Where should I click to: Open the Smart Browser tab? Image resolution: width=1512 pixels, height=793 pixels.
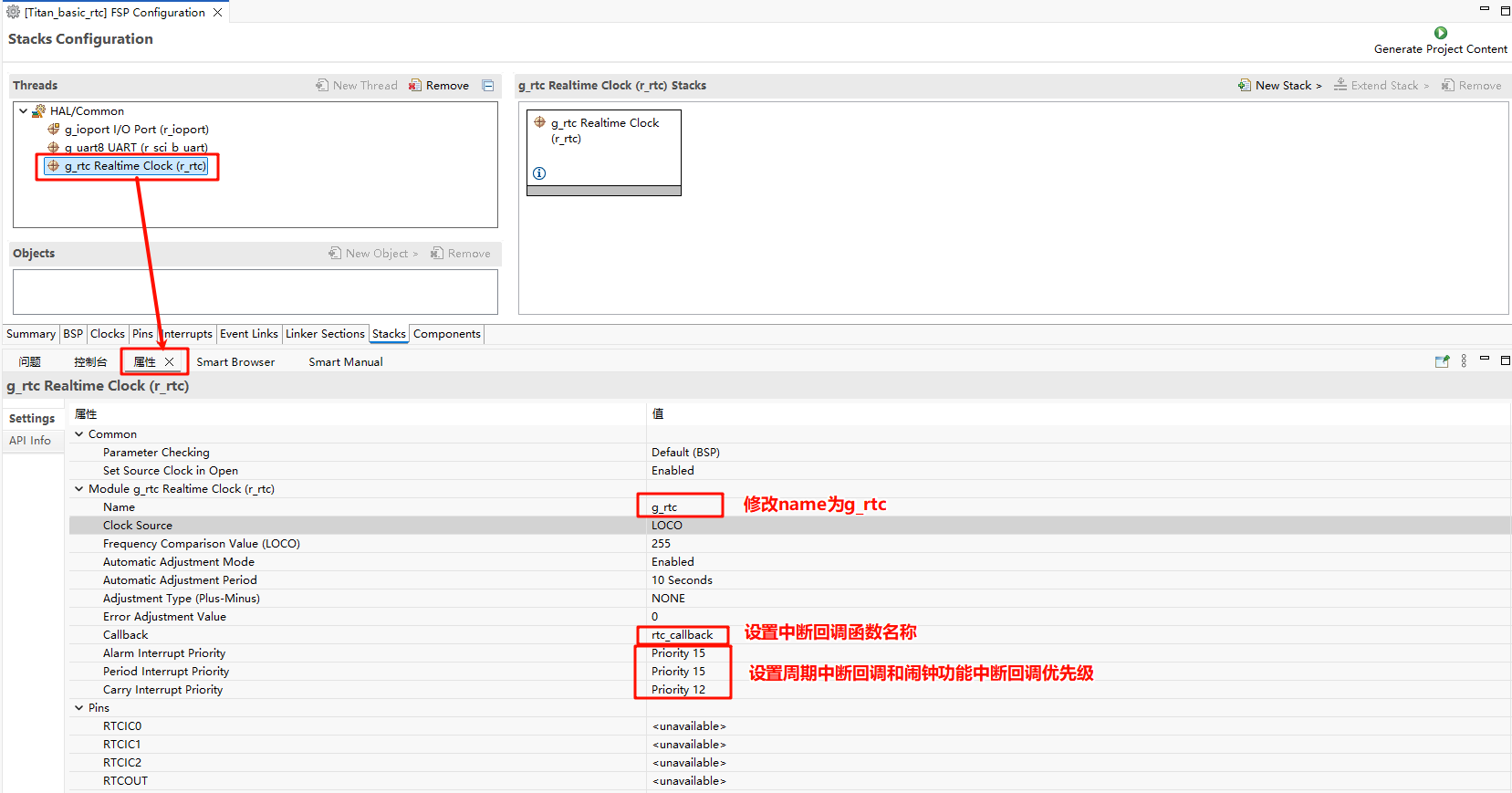click(x=235, y=362)
